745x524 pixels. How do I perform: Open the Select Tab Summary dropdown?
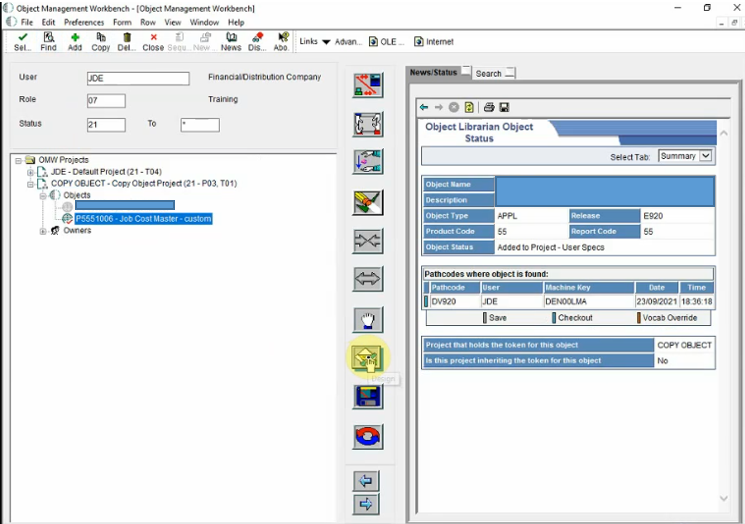[x=706, y=156]
